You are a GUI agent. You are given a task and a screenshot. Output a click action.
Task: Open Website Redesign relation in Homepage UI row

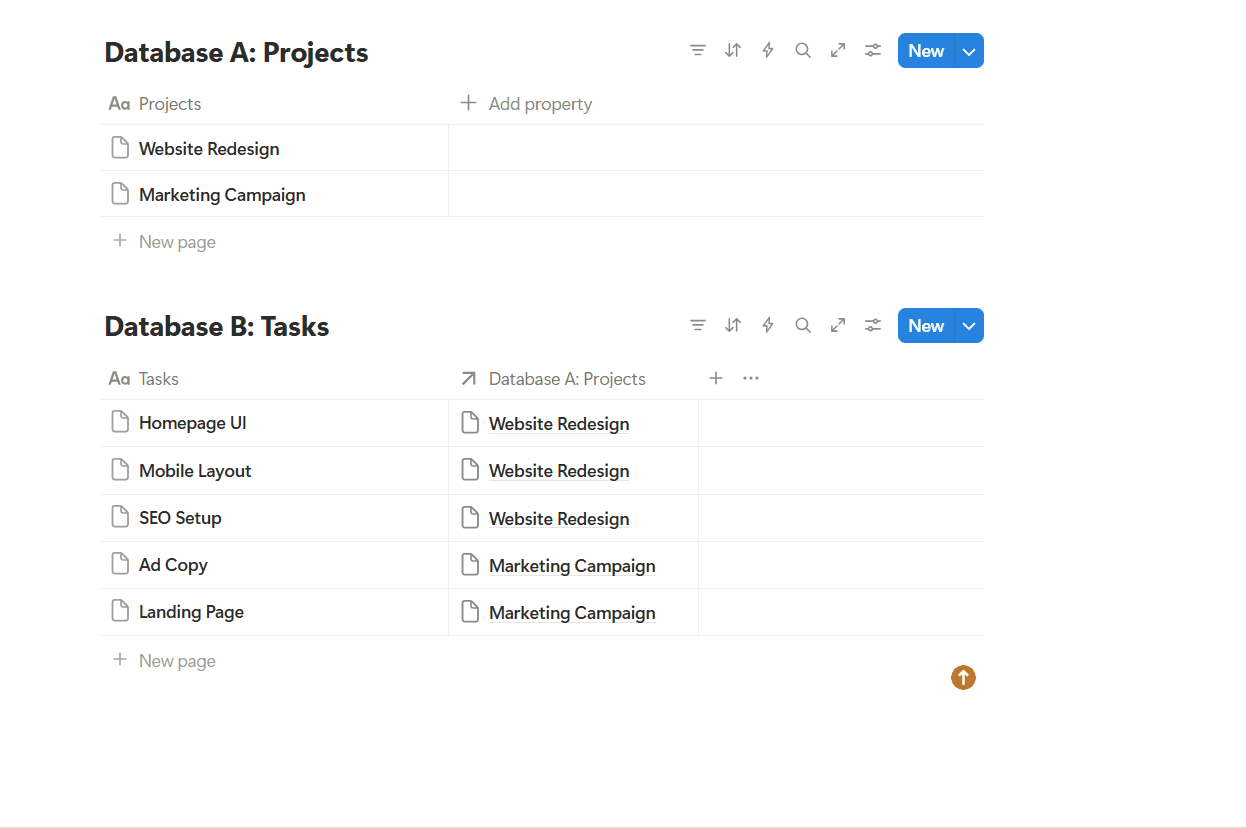[559, 424]
